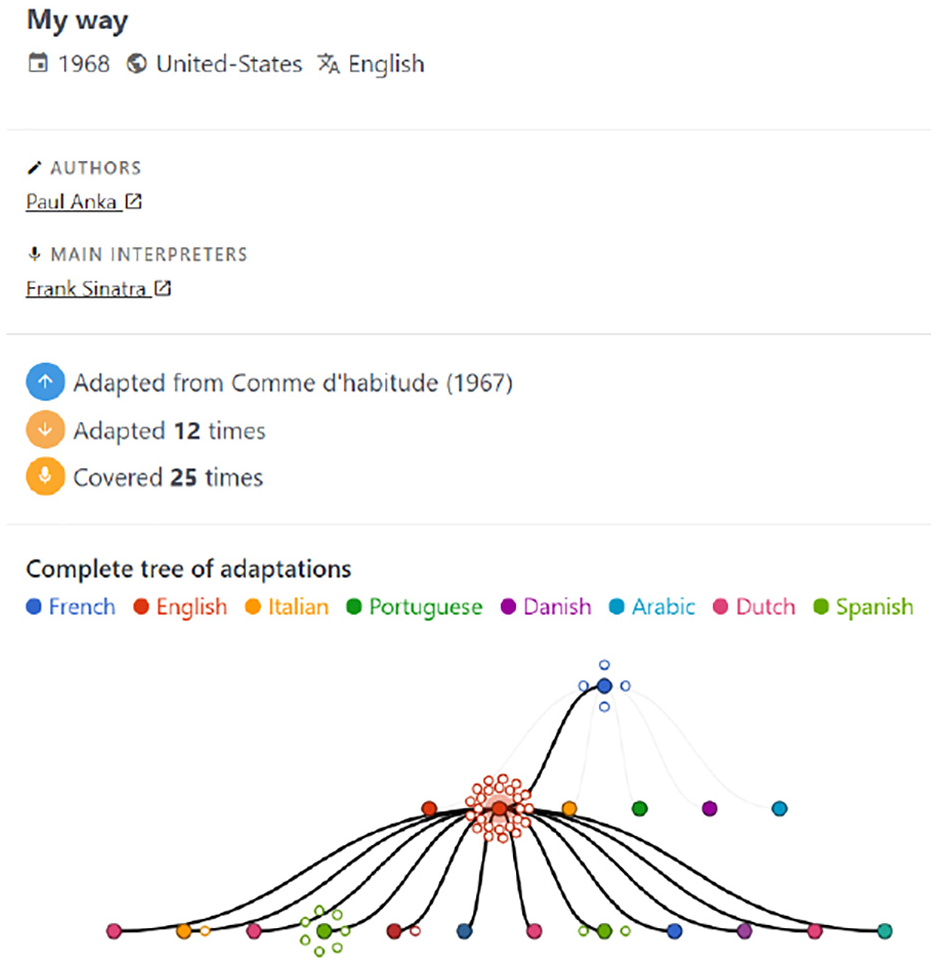
Task: Click the orange microphone Covered icon
Action: tap(45, 476)
